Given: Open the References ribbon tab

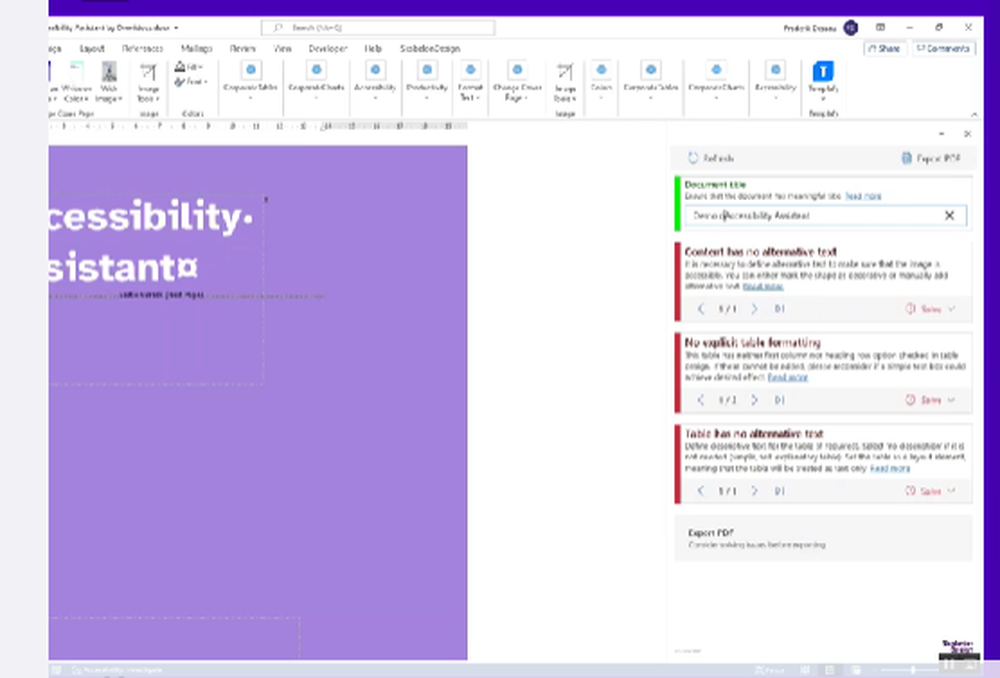Looking at the screenshot, I should coord(142,48).
